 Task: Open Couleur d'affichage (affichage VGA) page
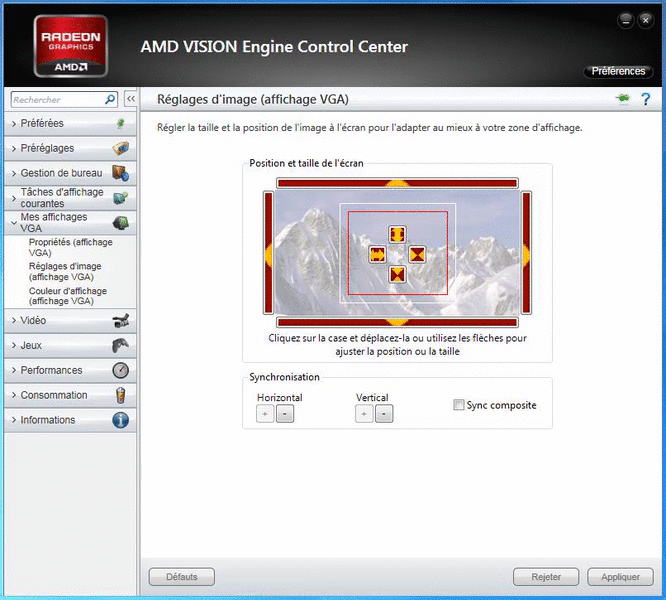click(x=68, y=296)
